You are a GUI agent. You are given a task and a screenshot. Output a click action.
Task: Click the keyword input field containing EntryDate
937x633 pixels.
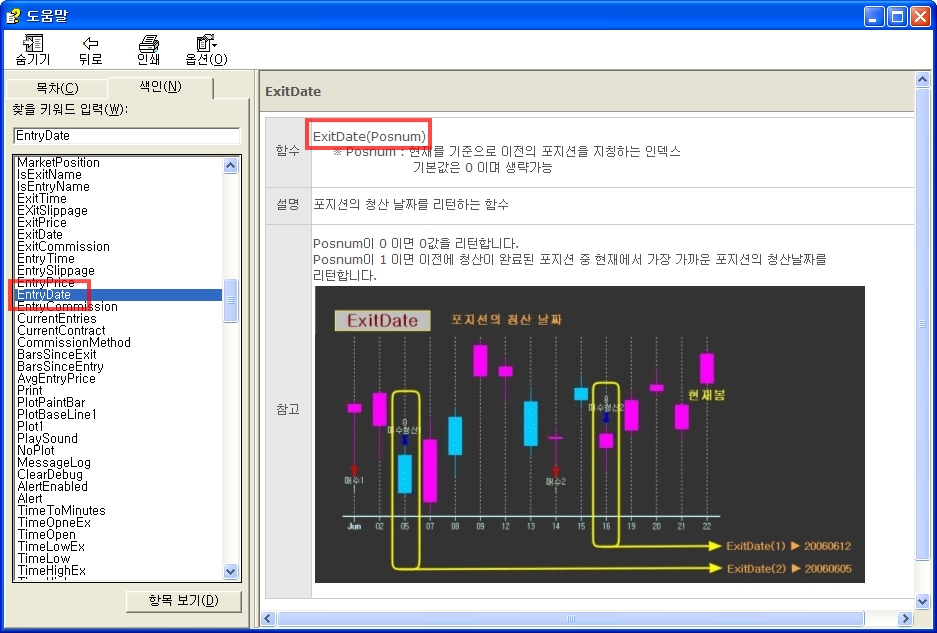tap(126, 135)
